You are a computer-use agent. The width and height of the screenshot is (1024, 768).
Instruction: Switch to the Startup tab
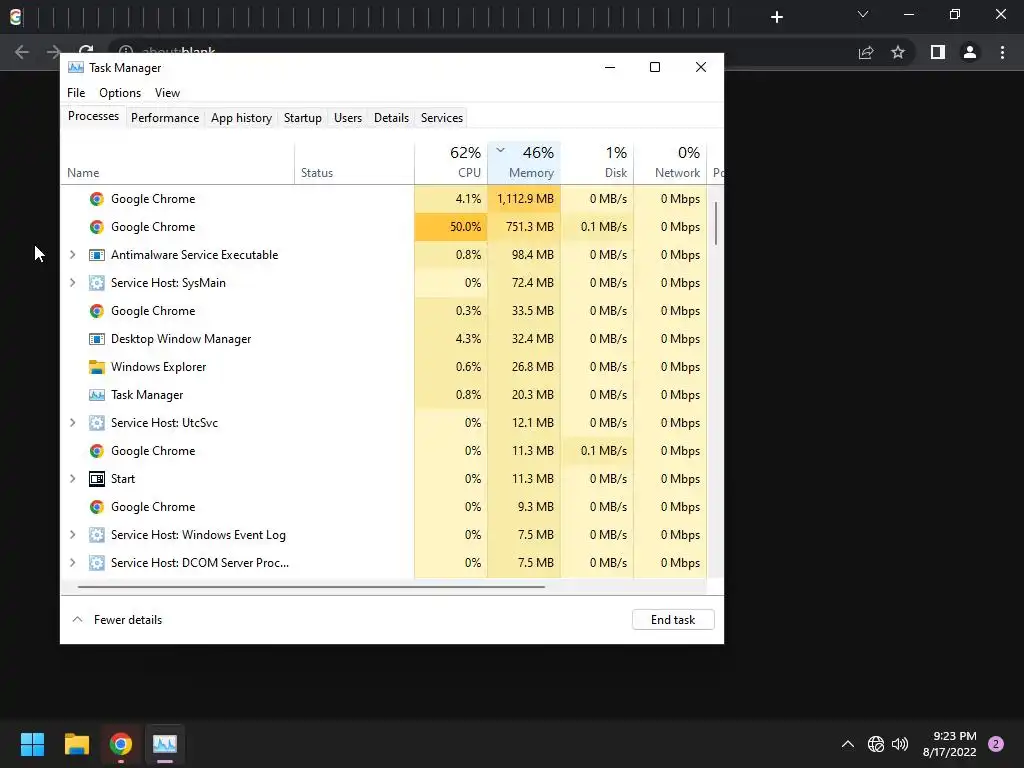point(302,118)
